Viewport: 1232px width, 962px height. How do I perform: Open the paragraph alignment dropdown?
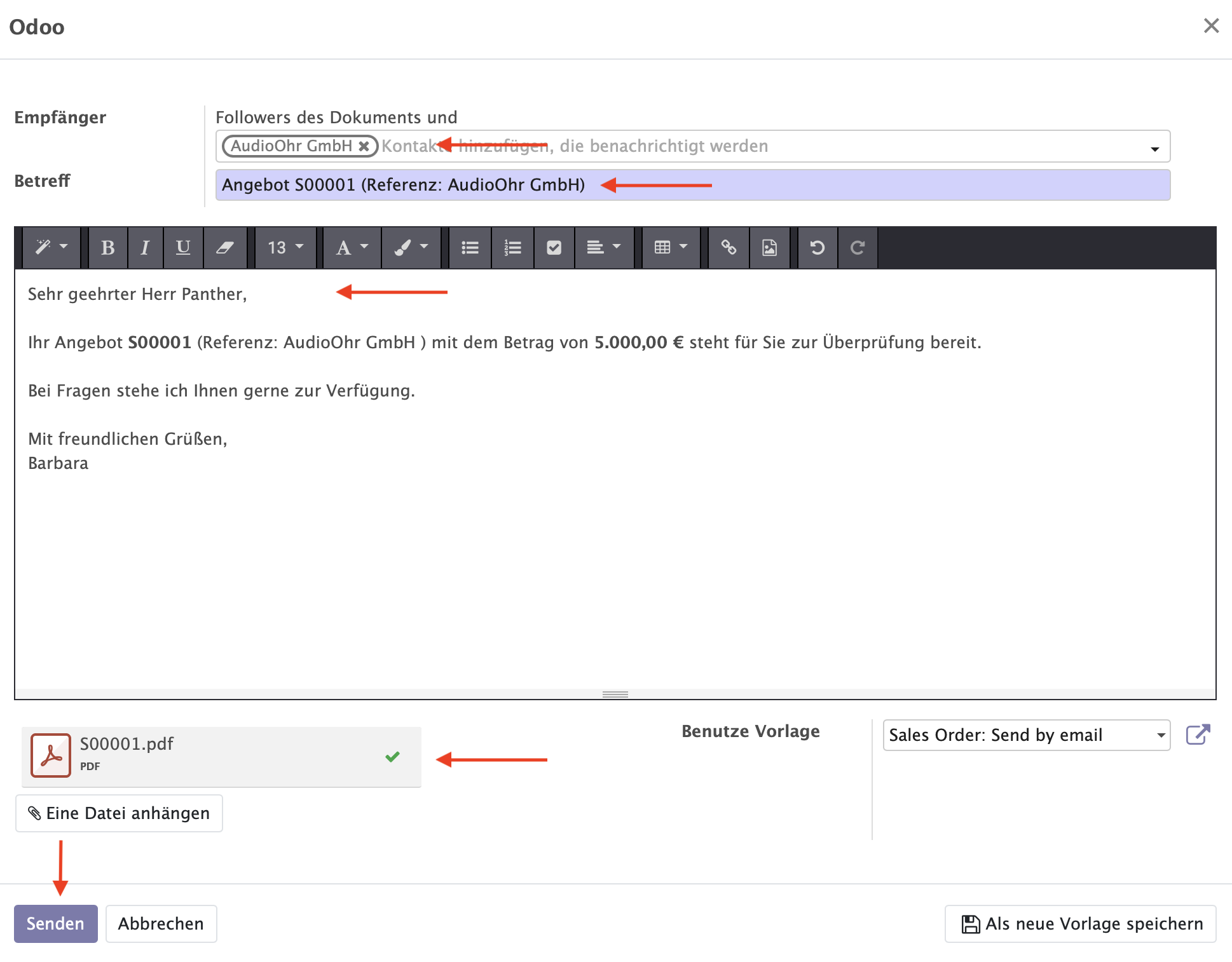click(604, 247)
